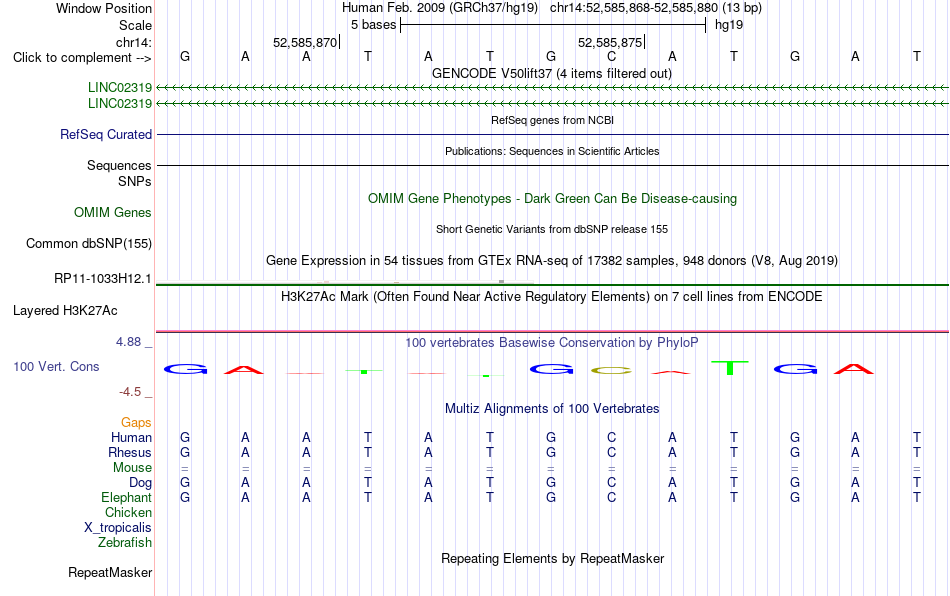This screenshot has height=596, width=950.
Task: Click 'RefSeq genes from NCBI' title
Action: coord(552,121)
